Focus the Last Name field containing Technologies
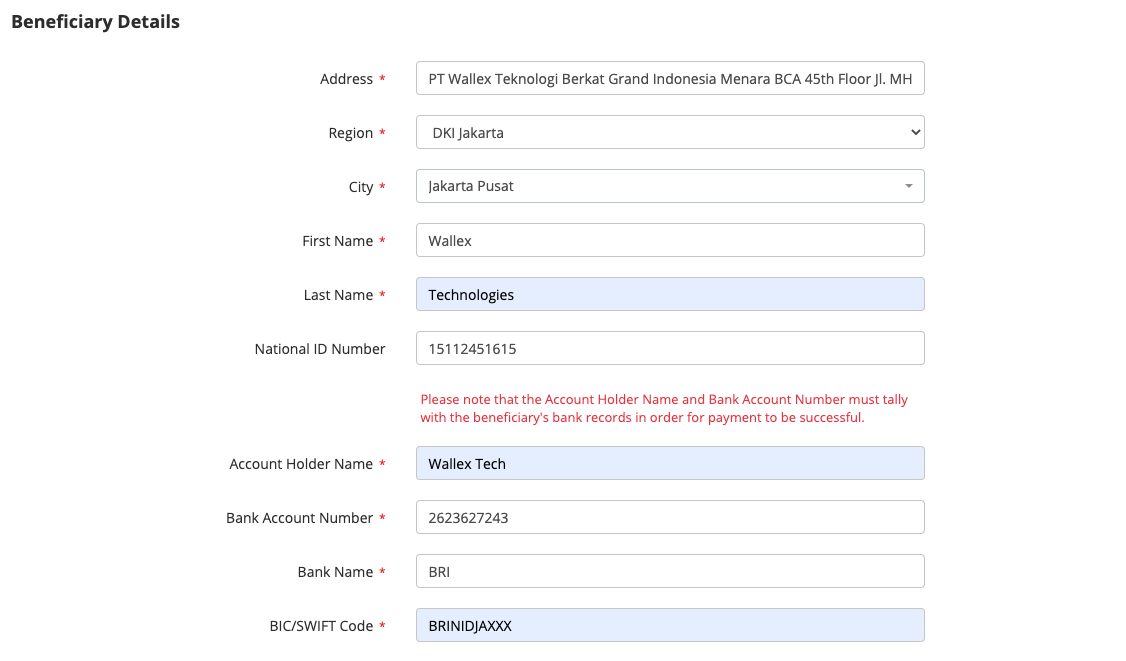Screen dimensions: 1126x661 (670, 294)
